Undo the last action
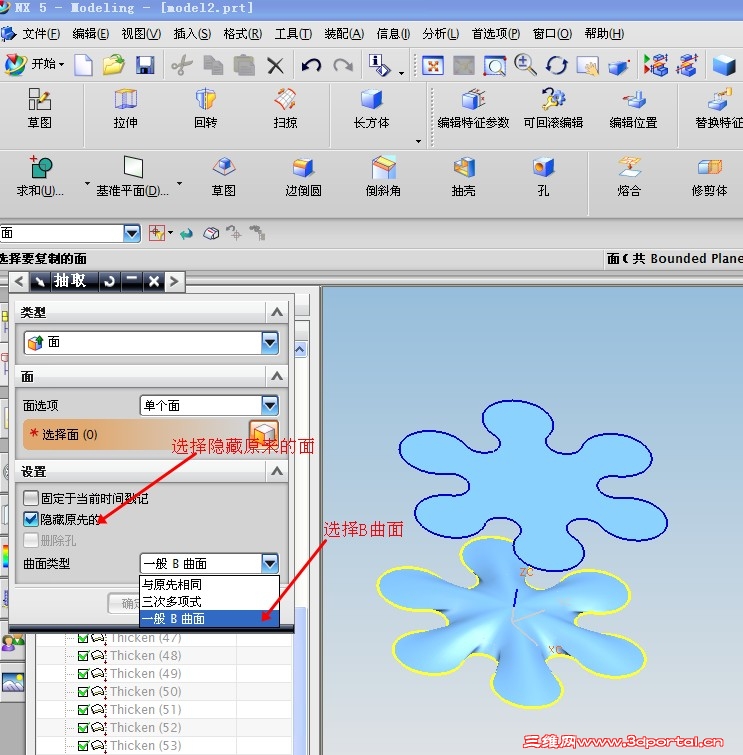This screenshot has width=743, height=755. [x=311, y=65]
